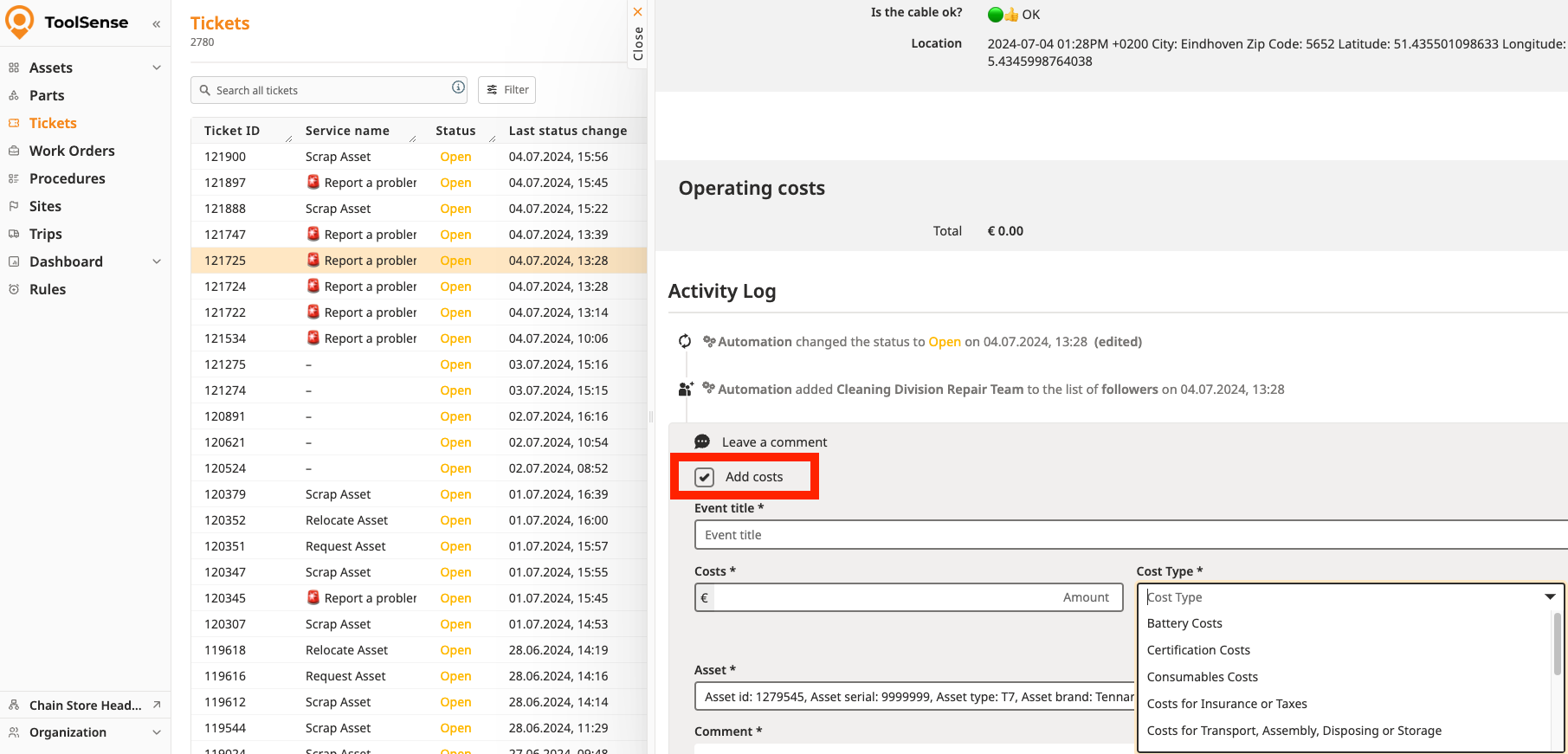Click the X icon above Close
Viewport: 1568px width, 754px height.
pyautogui.click(x=638, y=12)
